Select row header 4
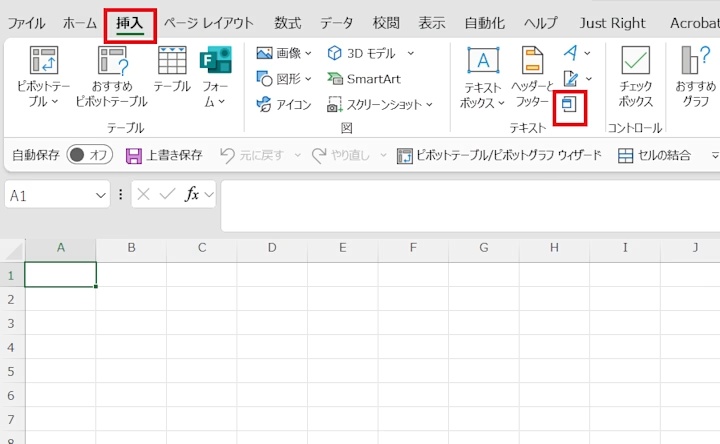 [x=11, y=347]
